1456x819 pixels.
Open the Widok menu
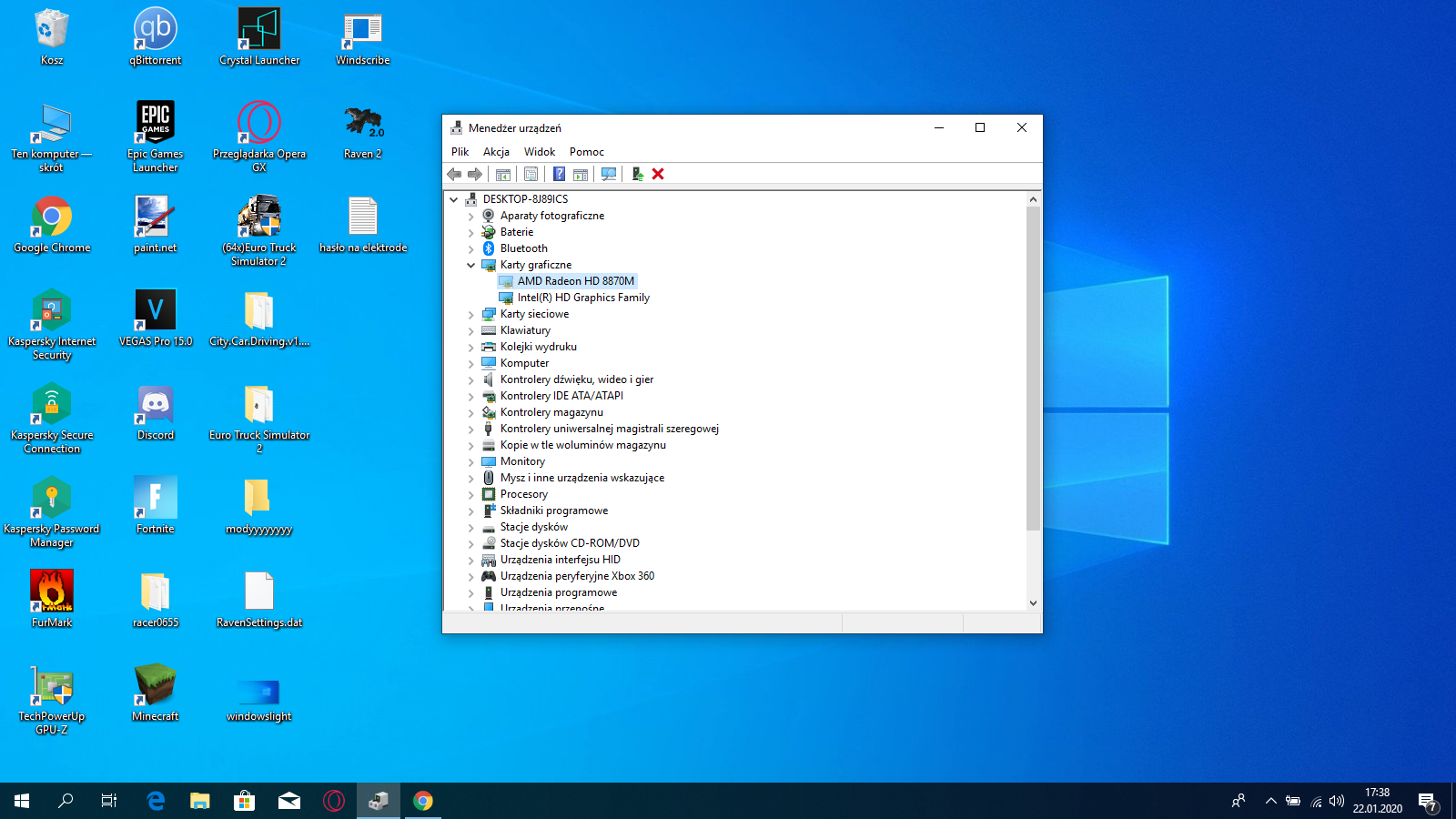point(540,152)
